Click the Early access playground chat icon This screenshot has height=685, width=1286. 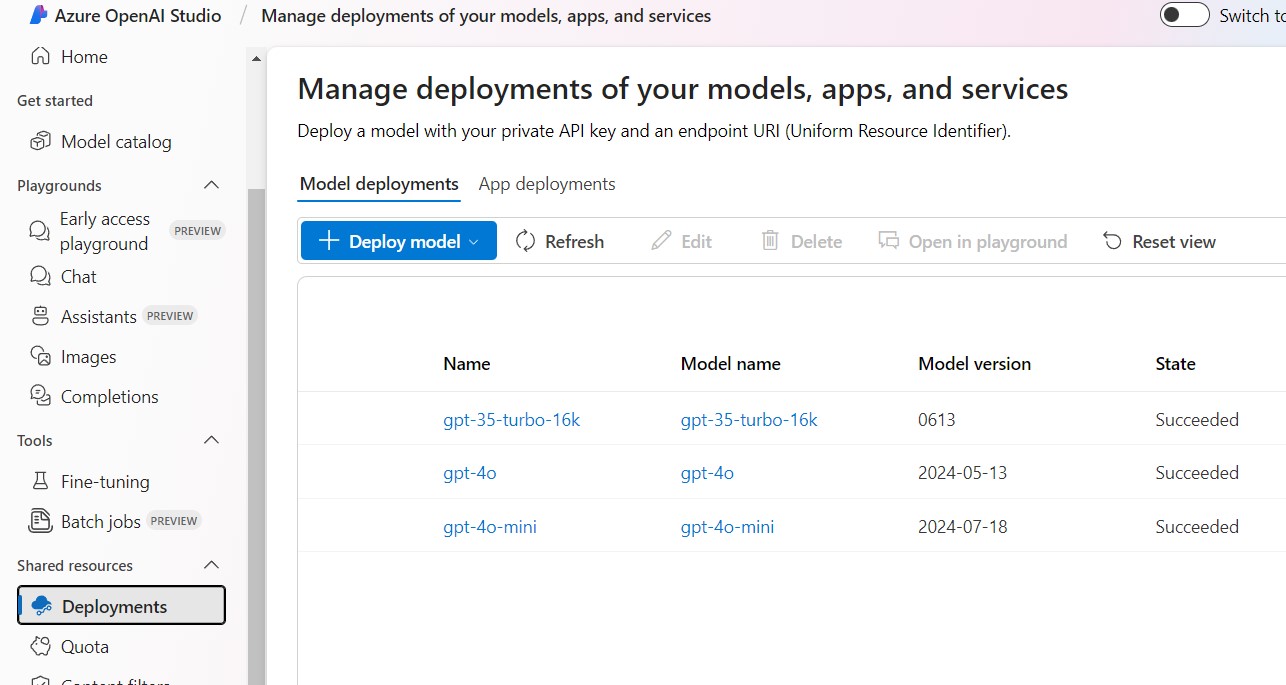pos(40,232)
